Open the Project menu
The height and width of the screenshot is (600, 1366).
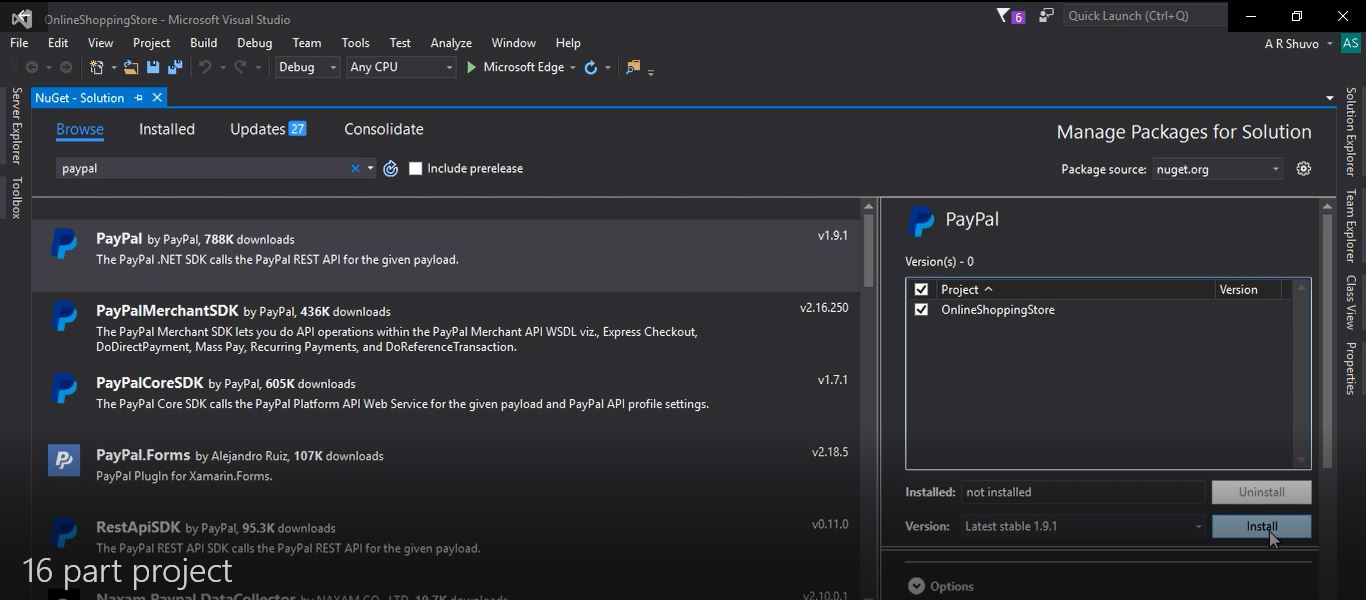(151, 43)
